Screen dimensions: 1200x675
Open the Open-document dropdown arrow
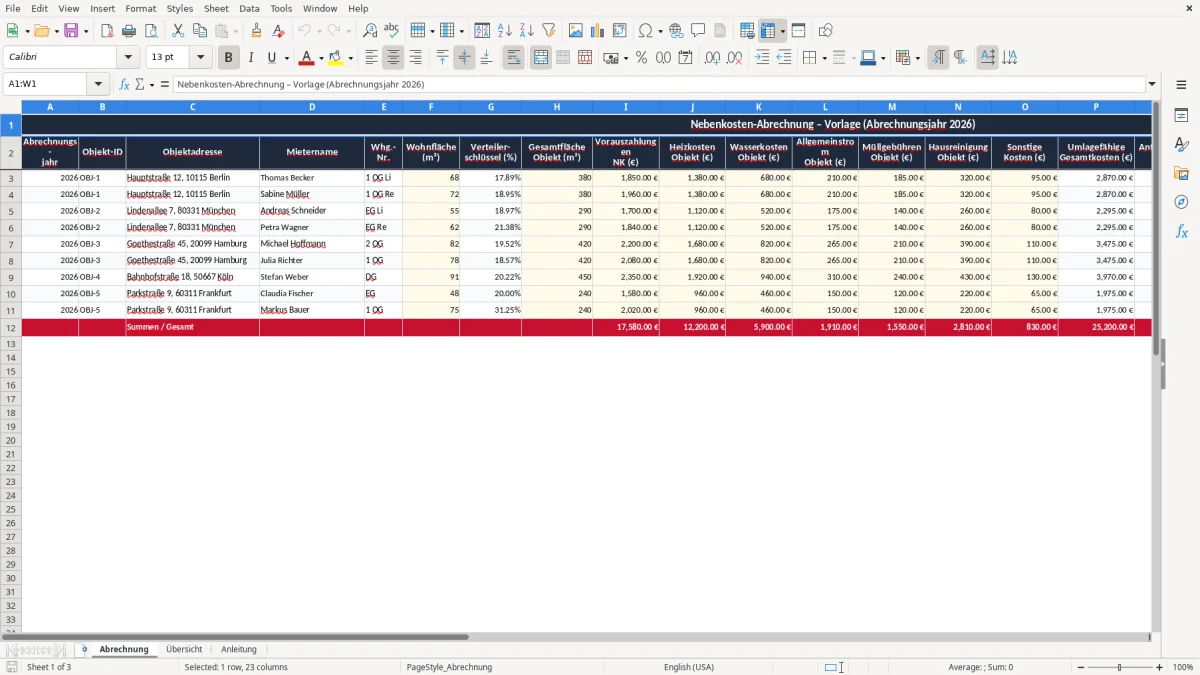pos(55,31)
